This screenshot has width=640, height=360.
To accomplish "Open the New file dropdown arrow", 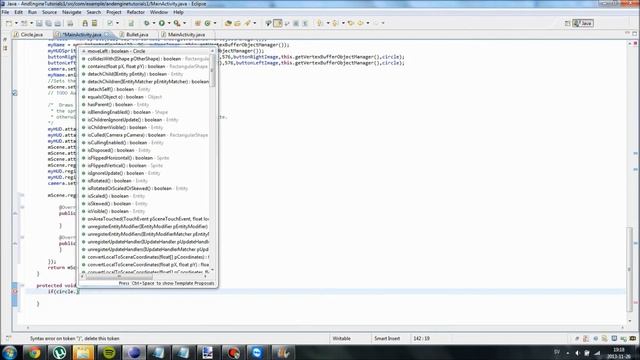I will 16,23.
